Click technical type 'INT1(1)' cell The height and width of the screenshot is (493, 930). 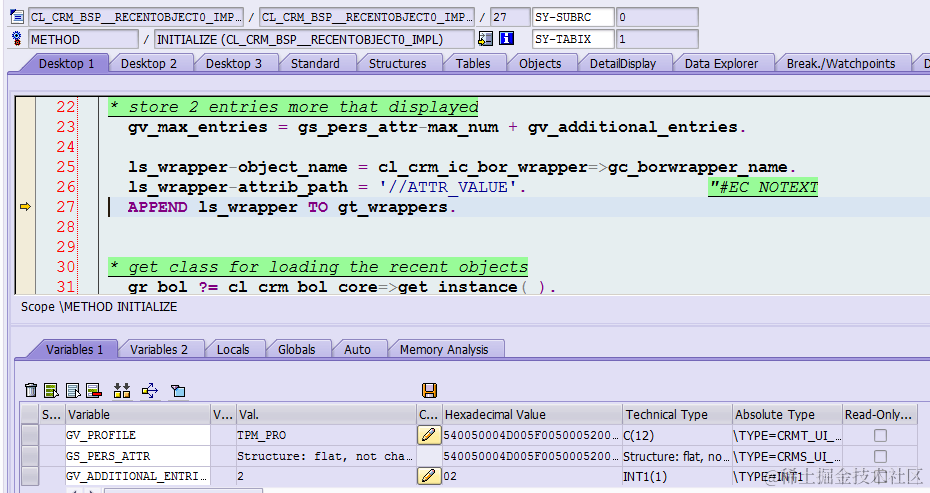point(677,476)
